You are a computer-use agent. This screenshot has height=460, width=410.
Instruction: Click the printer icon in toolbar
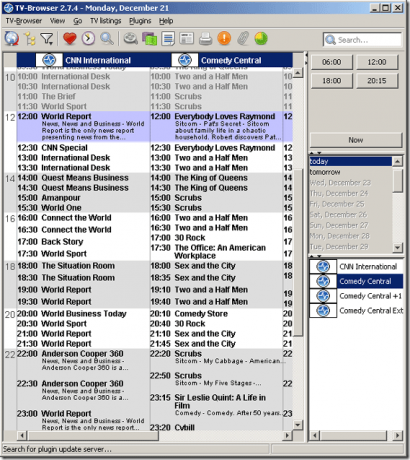coord(205,39)
